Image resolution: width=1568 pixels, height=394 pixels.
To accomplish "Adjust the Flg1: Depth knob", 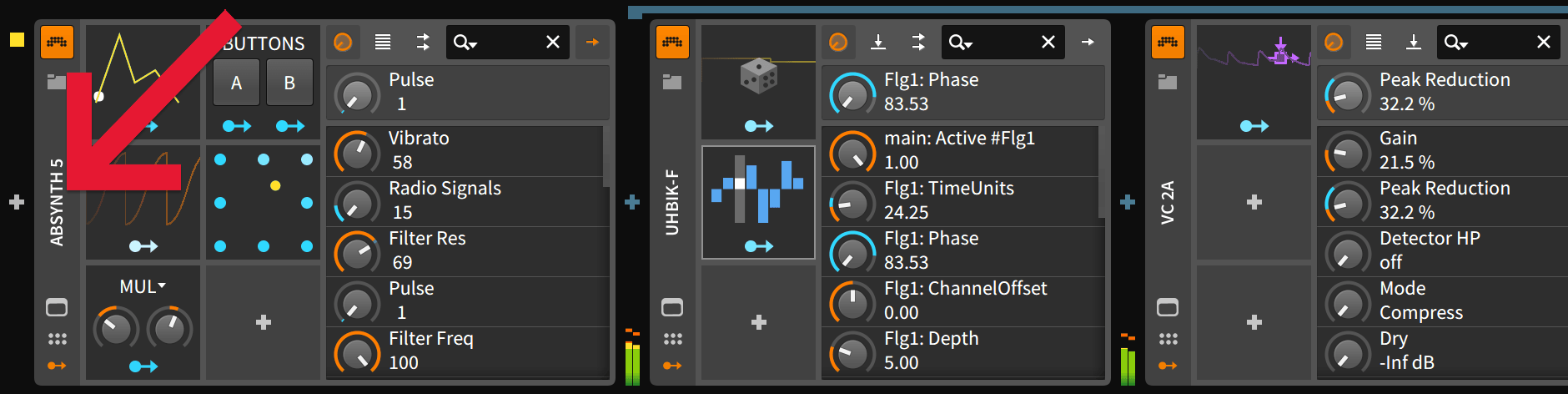I will [x=852, y=353].
